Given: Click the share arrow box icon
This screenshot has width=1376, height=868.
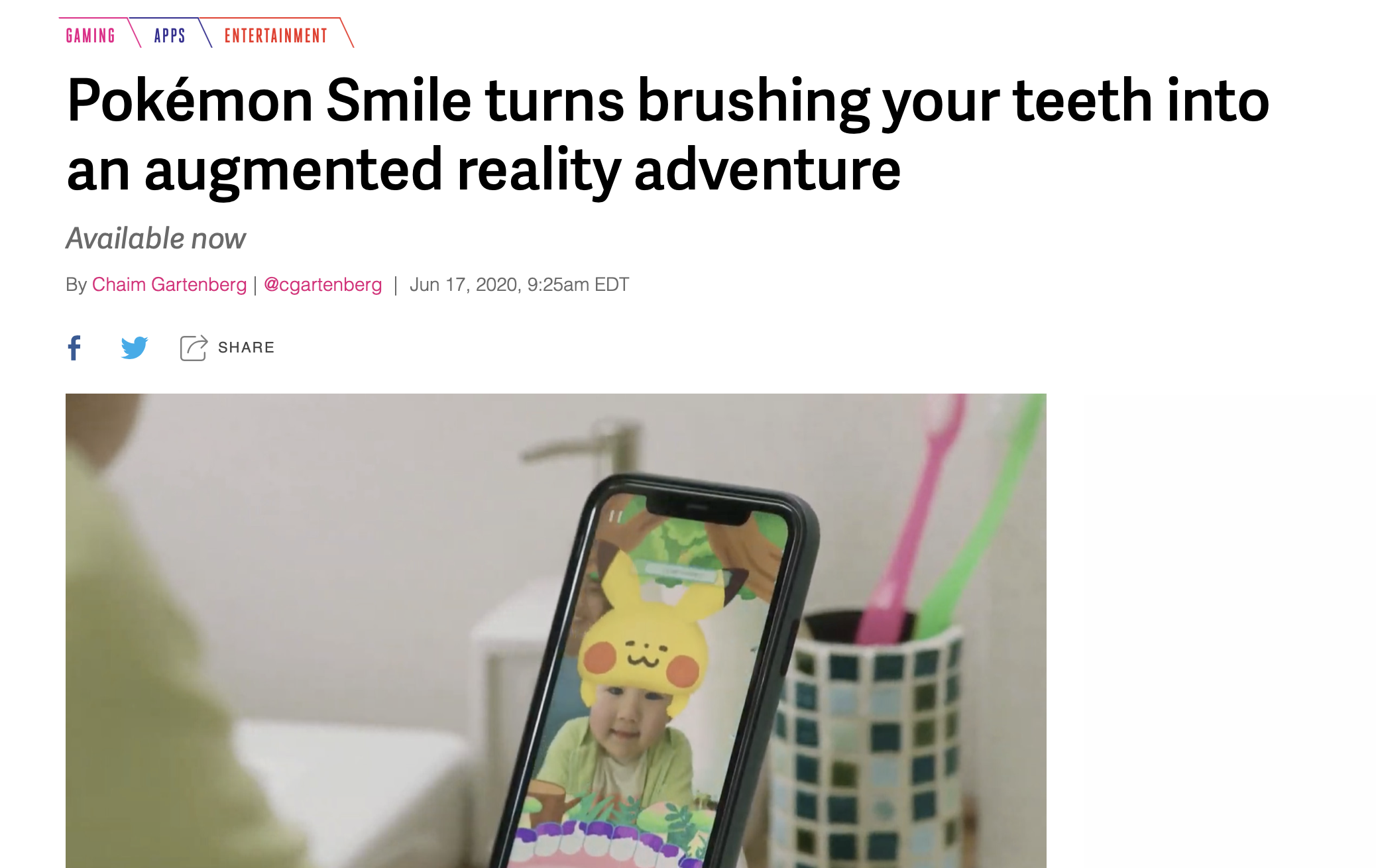Looking at the screenshot, I should pyautogui.click(x=194, y=348).
